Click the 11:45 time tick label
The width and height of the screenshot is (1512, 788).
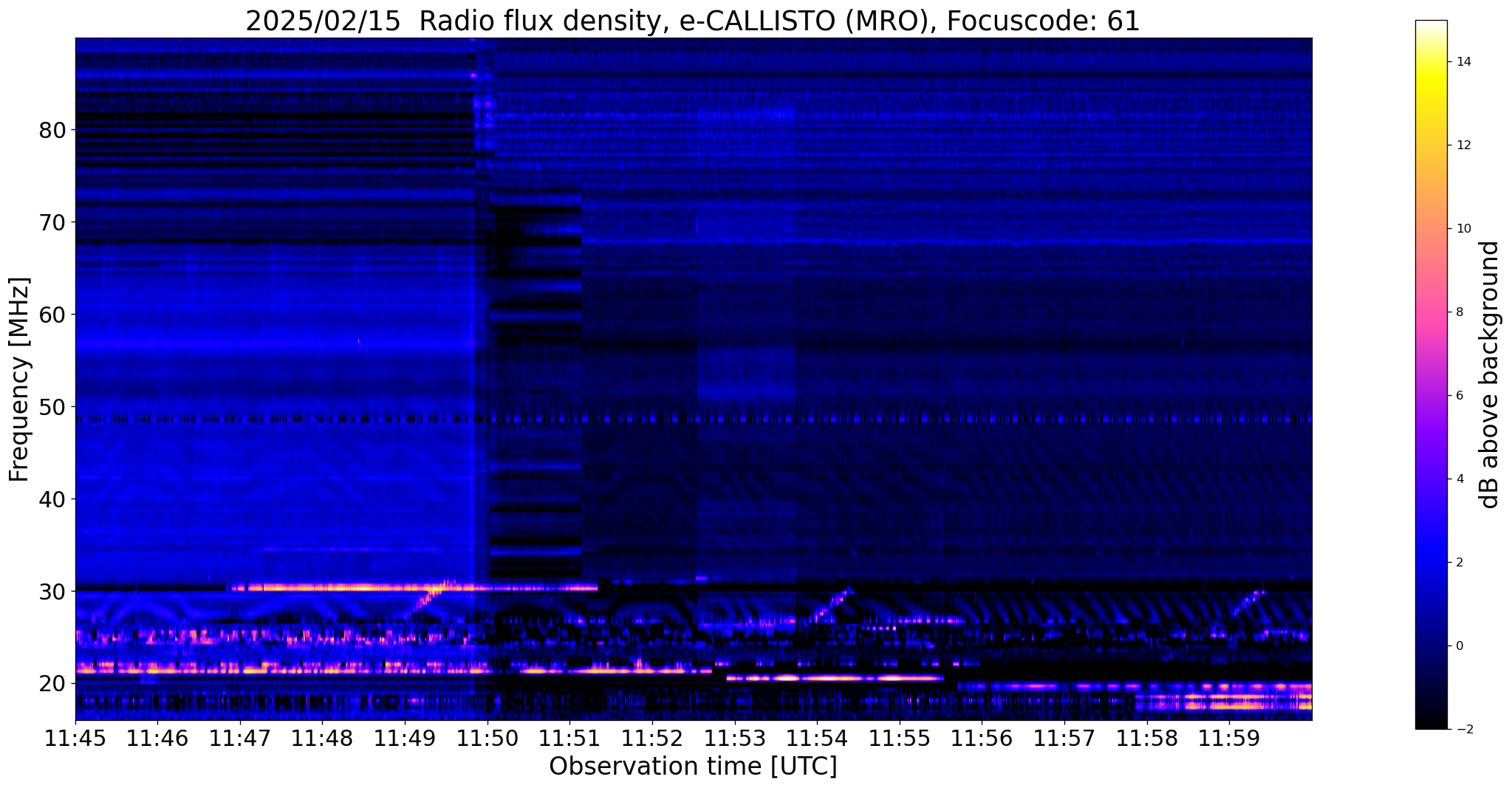click(75, 739)
